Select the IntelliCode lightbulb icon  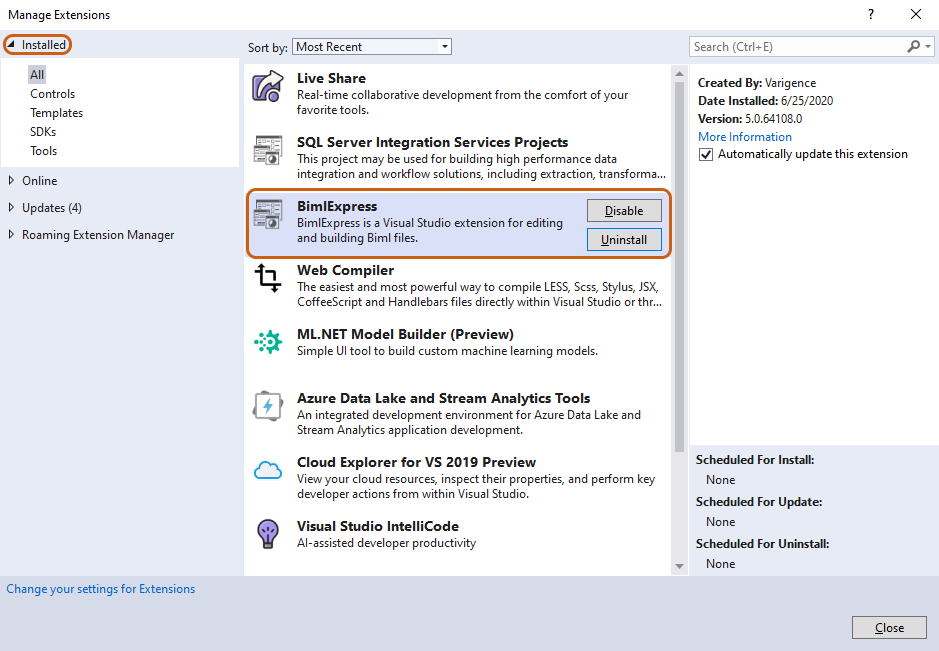(268, 534)
